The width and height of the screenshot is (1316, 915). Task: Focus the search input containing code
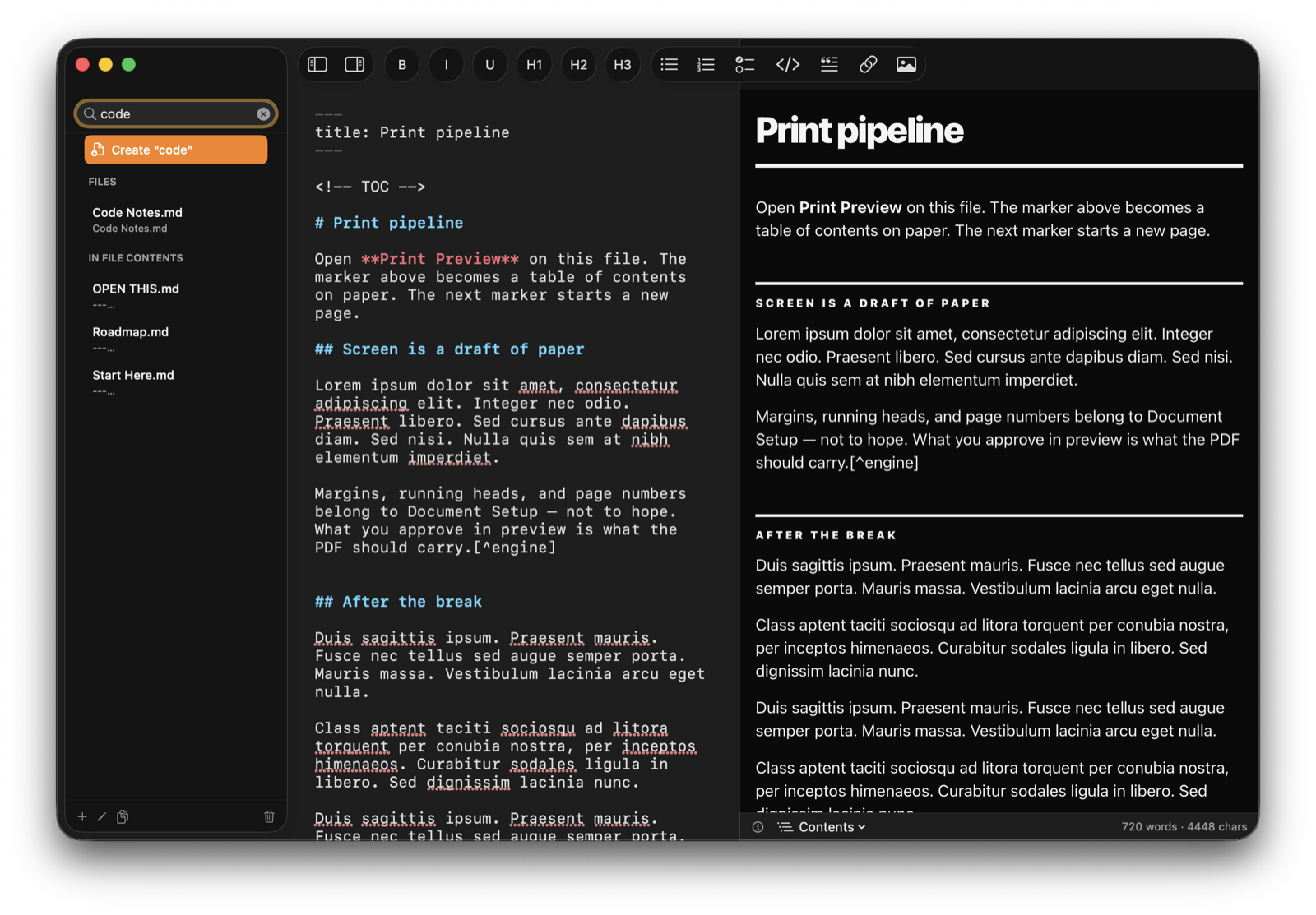tap(176, 113)
